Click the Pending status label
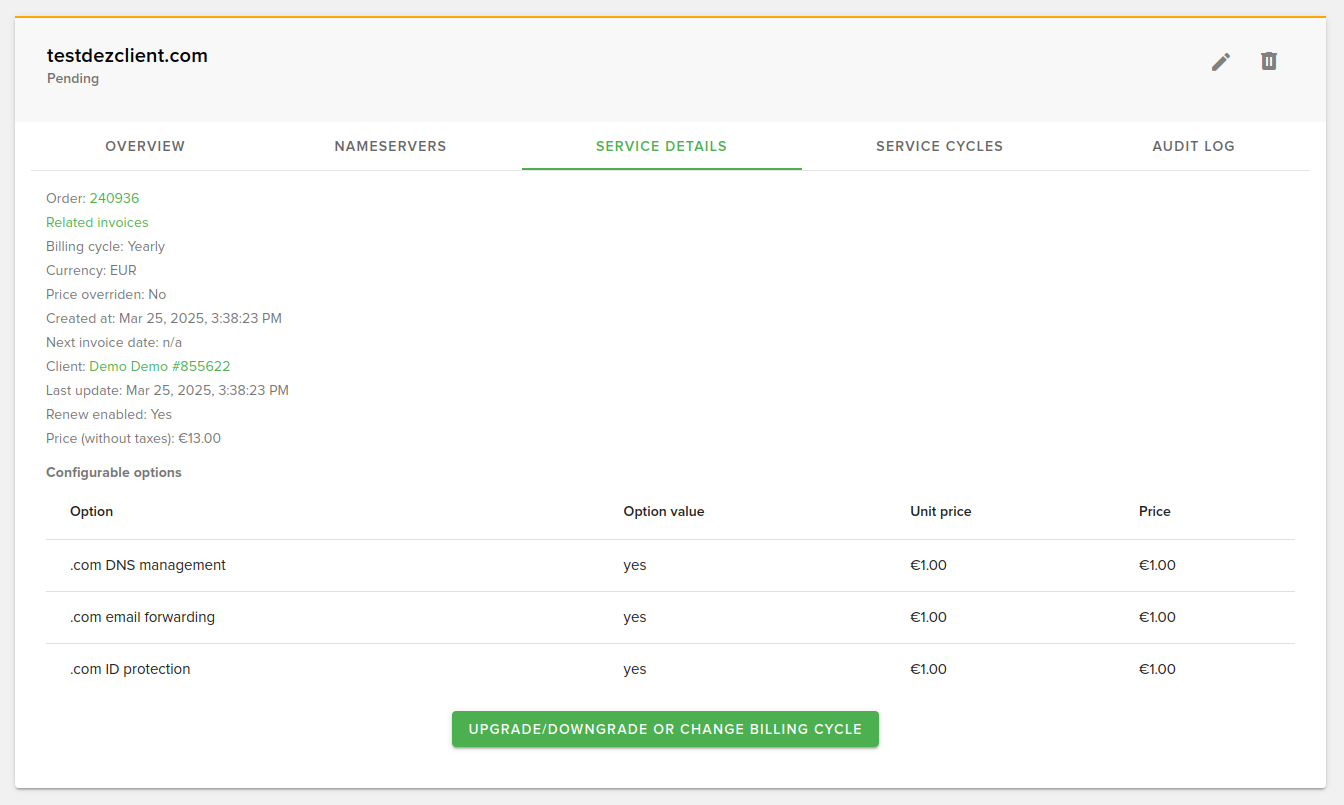 (x=72, y=78)
